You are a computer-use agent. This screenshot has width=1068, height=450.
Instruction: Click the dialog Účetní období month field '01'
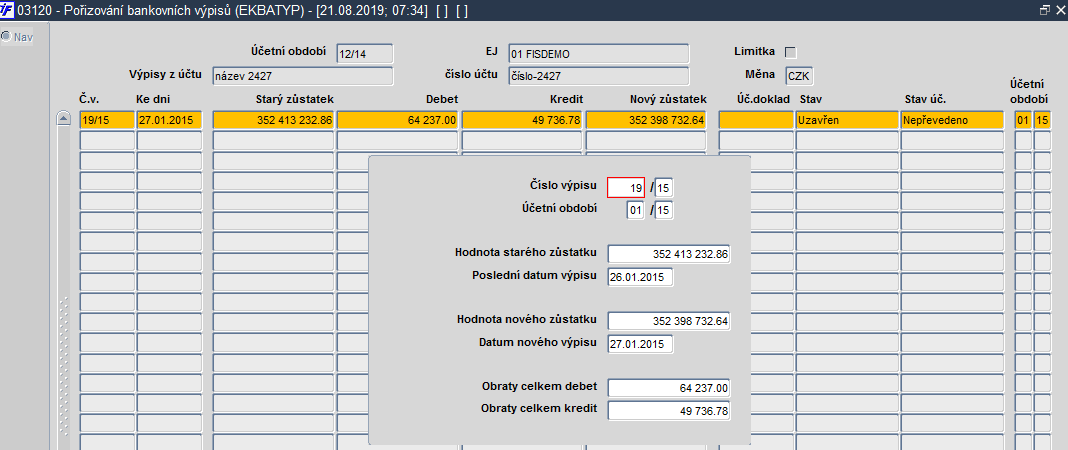635,210
